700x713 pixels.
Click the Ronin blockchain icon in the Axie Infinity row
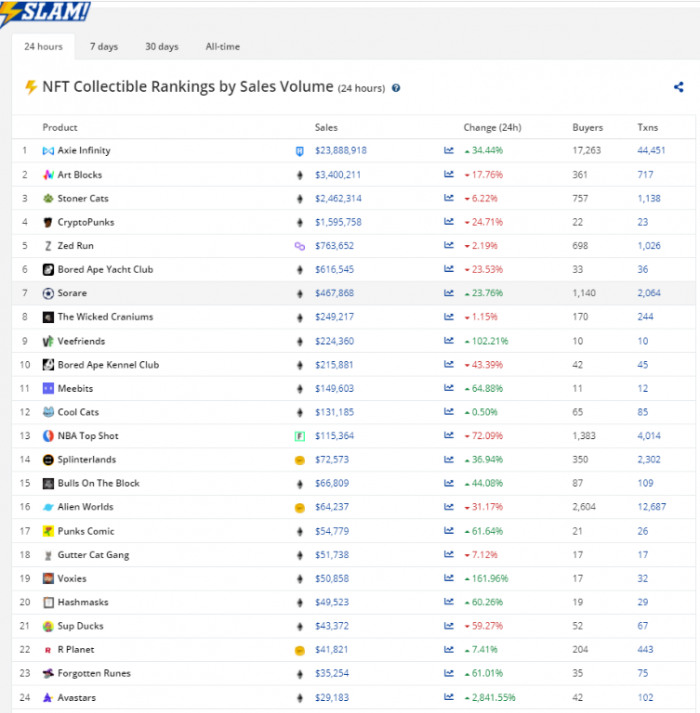[299, 151]
